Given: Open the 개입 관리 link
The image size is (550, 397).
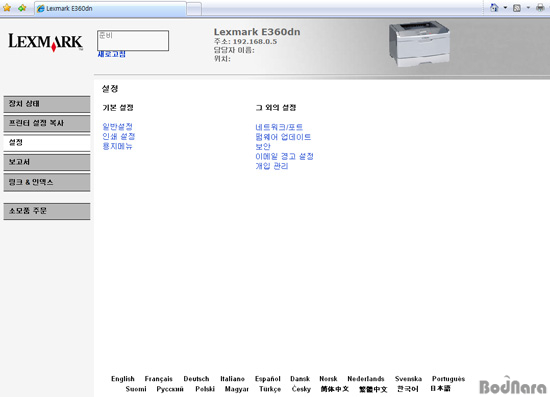Looking at the screenshot, I should 272,166.
